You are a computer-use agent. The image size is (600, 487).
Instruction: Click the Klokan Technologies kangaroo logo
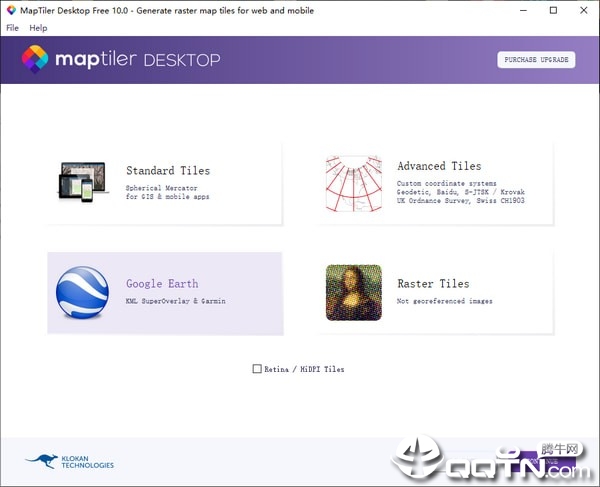click(x=42, y=461)
